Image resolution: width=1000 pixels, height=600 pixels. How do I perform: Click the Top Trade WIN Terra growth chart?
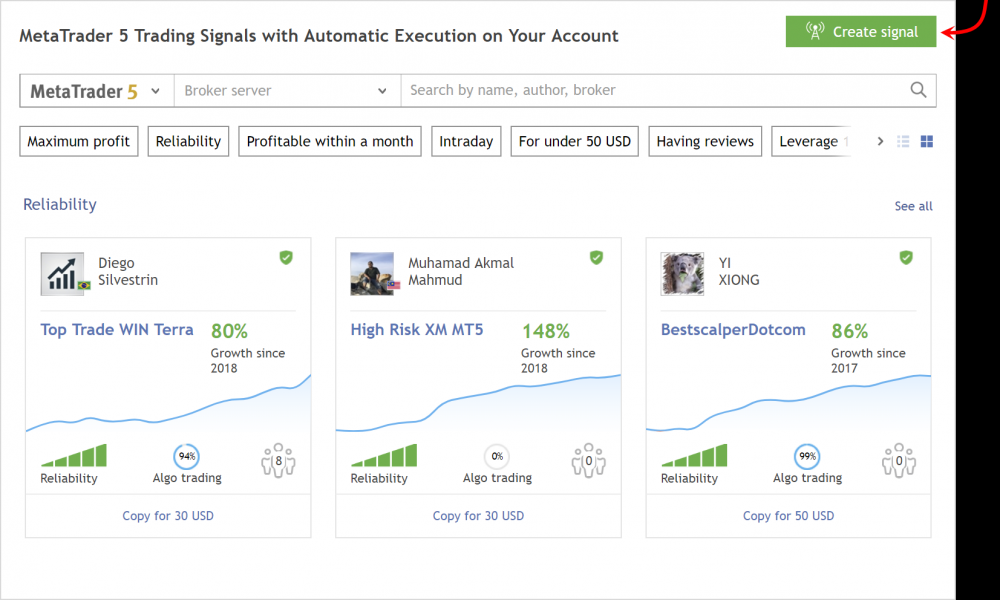coord(168,404)
